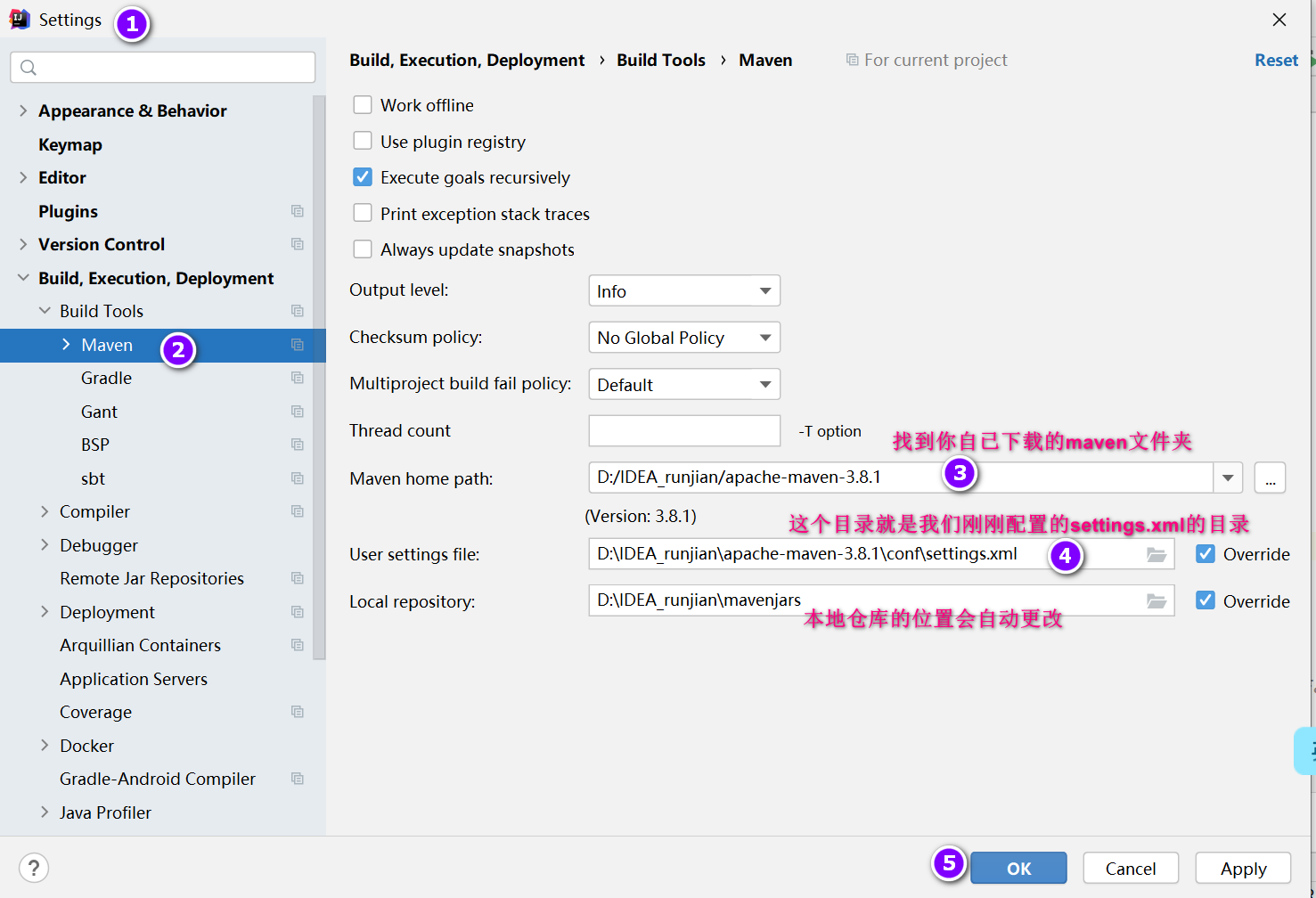Expand the Version Control section
Viewport: 1316px width, 898px height.
[x=23, y=244]
